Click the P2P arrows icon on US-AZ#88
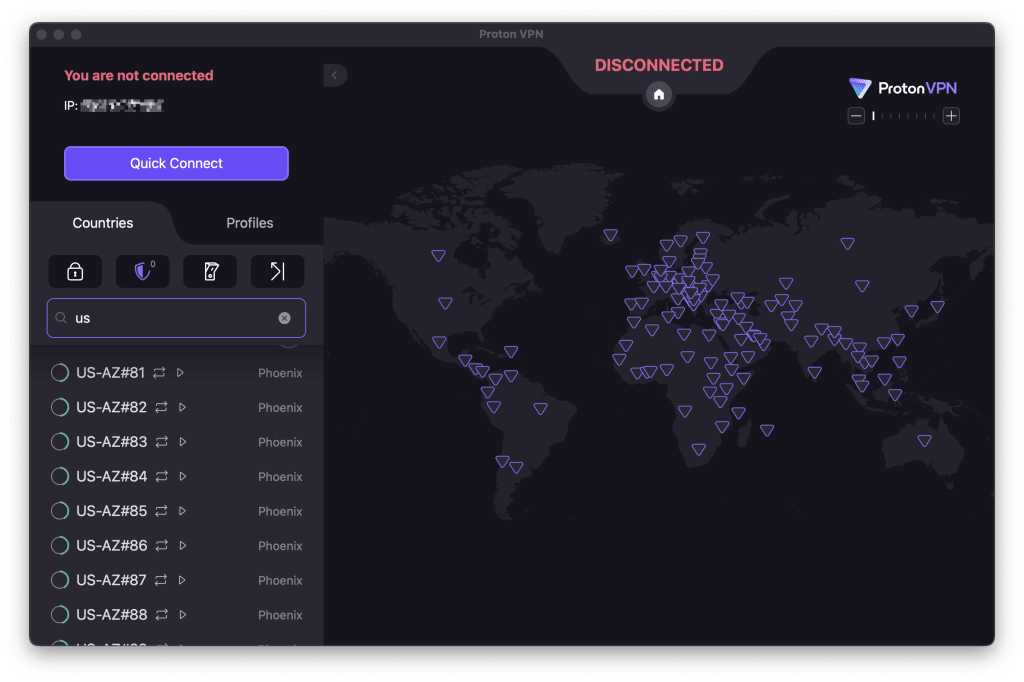Viewport: 1024px width, 682px height. tap(161, 615)
